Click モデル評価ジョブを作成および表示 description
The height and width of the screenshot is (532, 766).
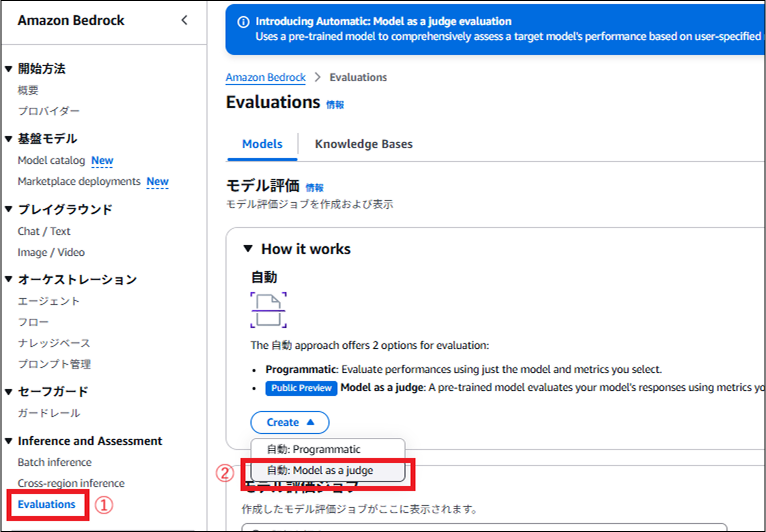(310, 204)
